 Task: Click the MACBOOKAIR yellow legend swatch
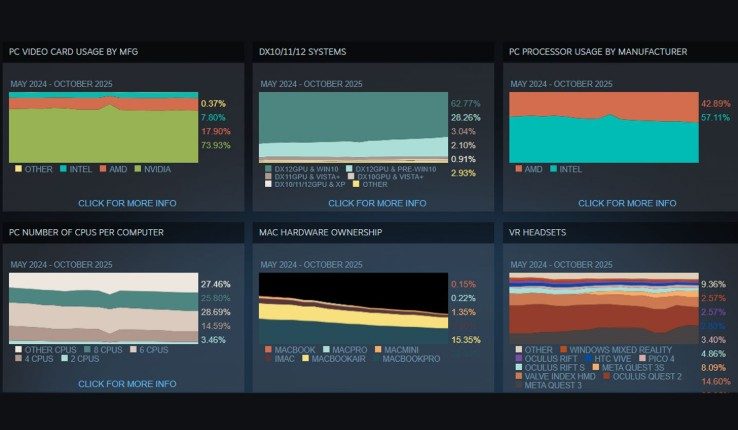coord(305,358)
